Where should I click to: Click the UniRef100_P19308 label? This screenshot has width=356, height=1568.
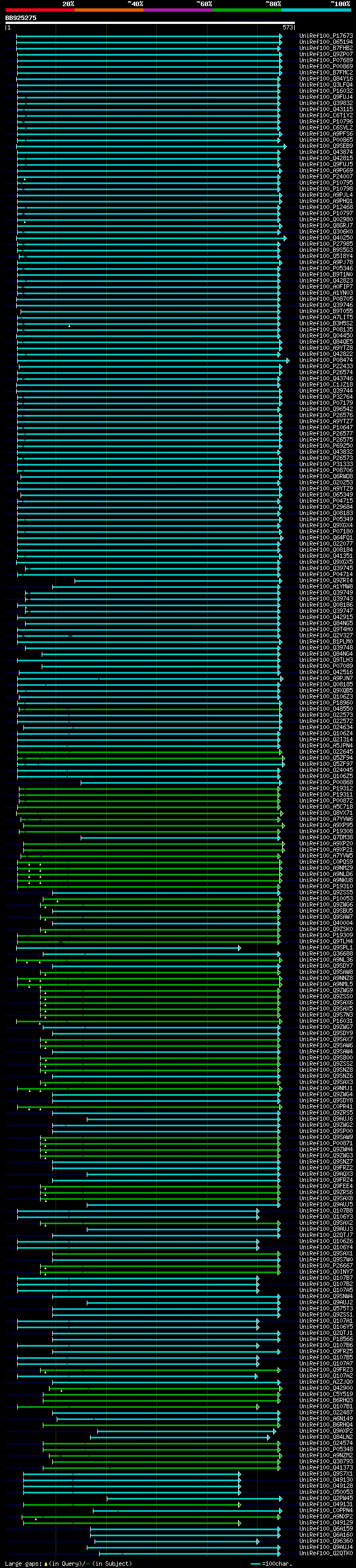[x=326, y=832]
